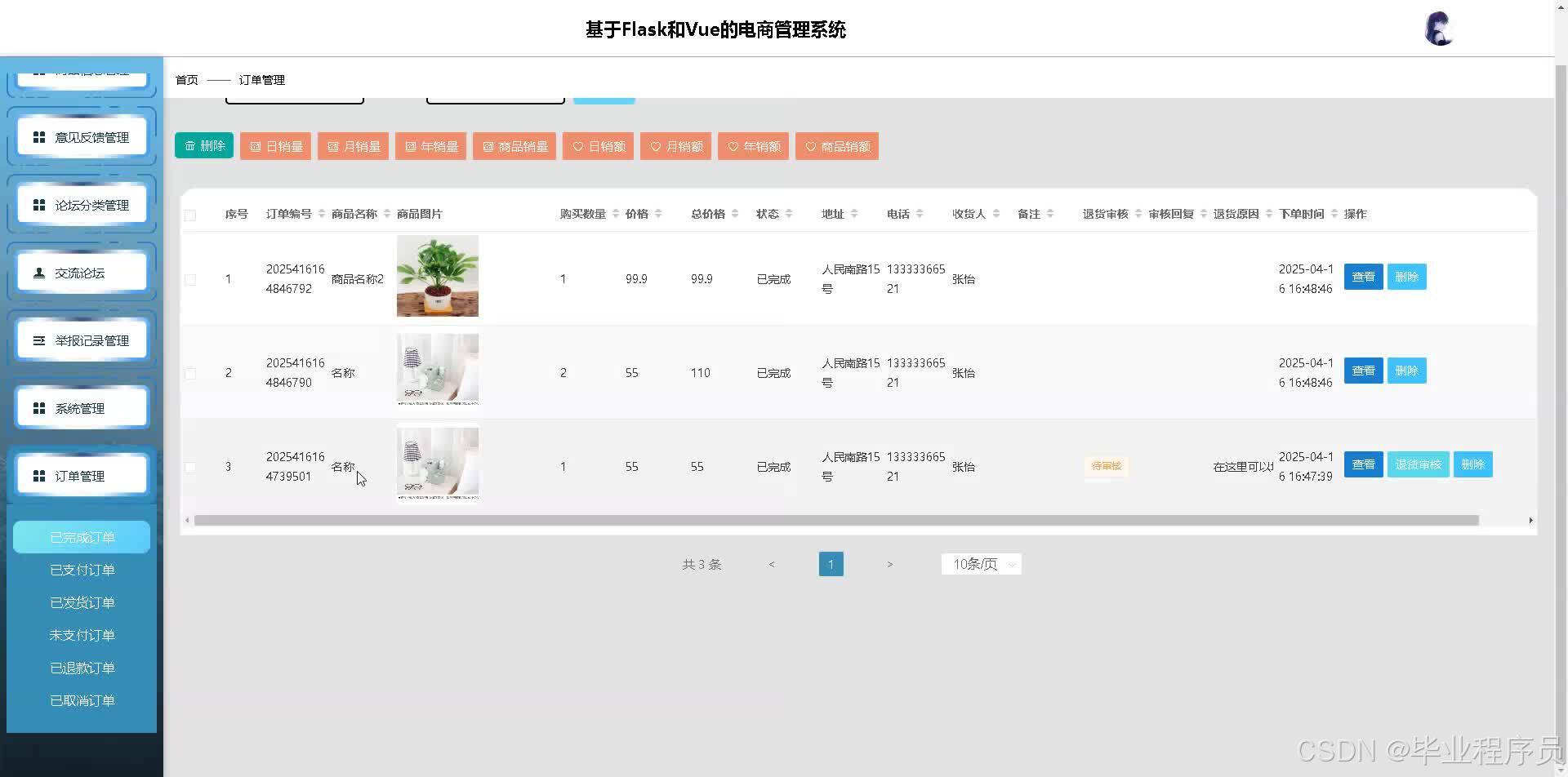Sort by the 总价格 column arrows

pyautogui.click(x=735, y=214)
